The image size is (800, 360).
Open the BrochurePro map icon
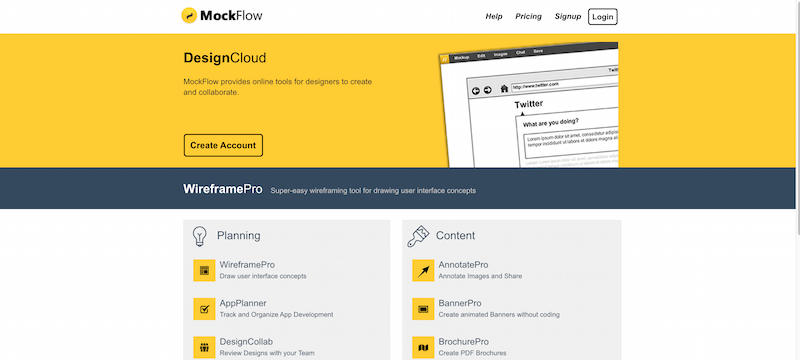coord(423,347)
